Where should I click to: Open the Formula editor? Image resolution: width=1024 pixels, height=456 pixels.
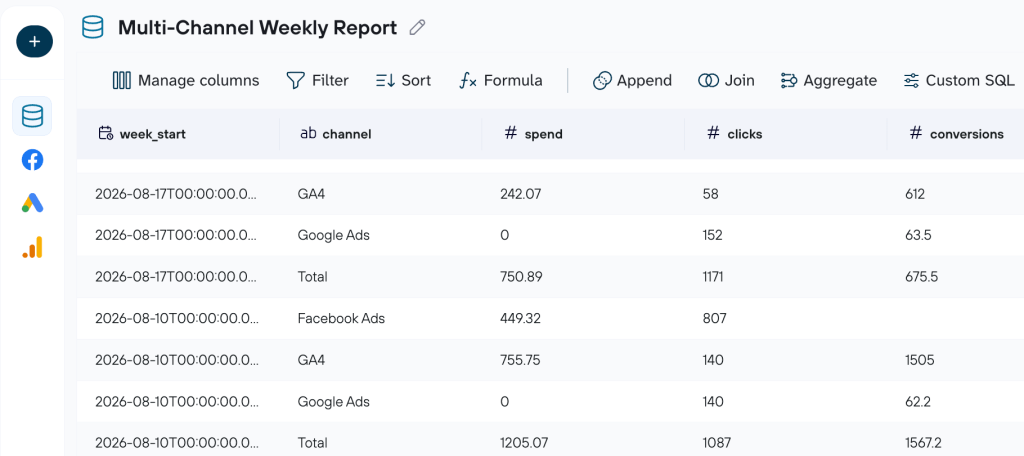point(501,80)
